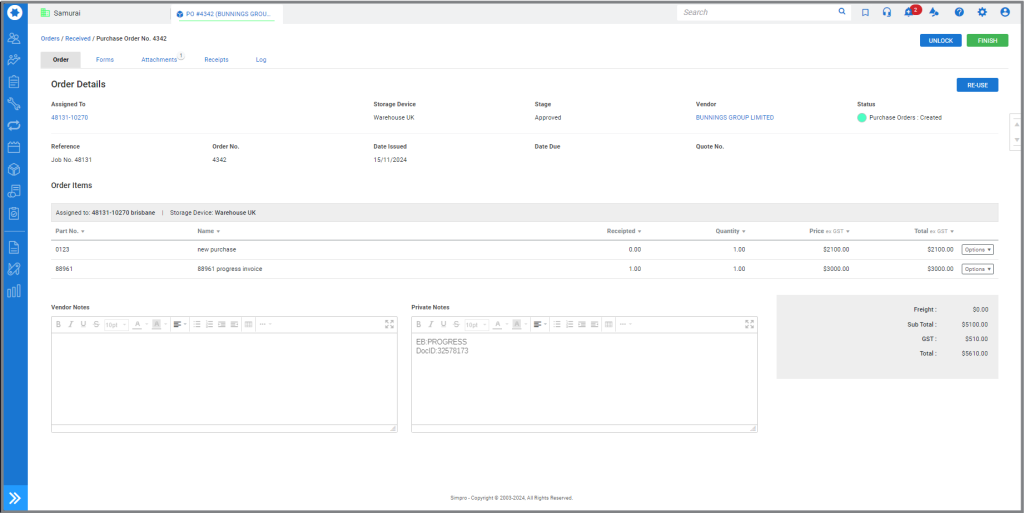Screen dimensions: 1024x513
Task: Open the Invoices icon in sidebar
Action: click(14, 191)
